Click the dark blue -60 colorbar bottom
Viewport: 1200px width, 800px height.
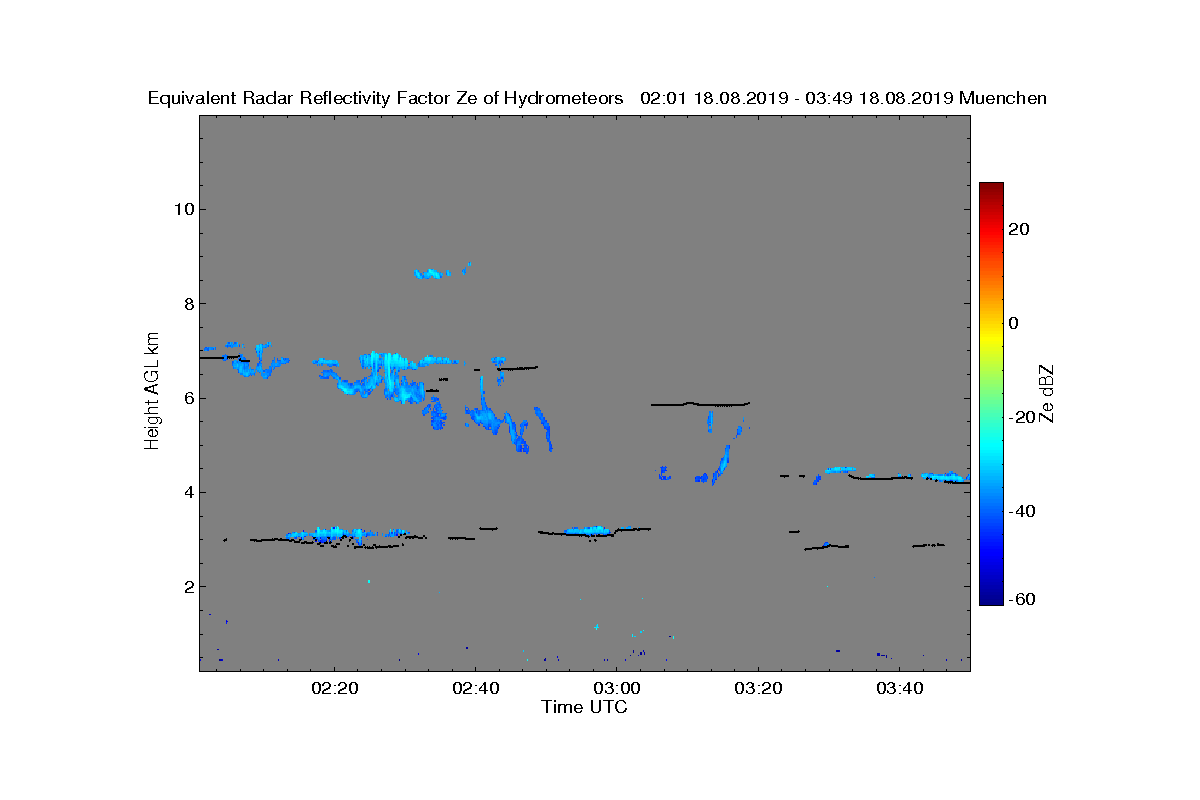(991, 599)
